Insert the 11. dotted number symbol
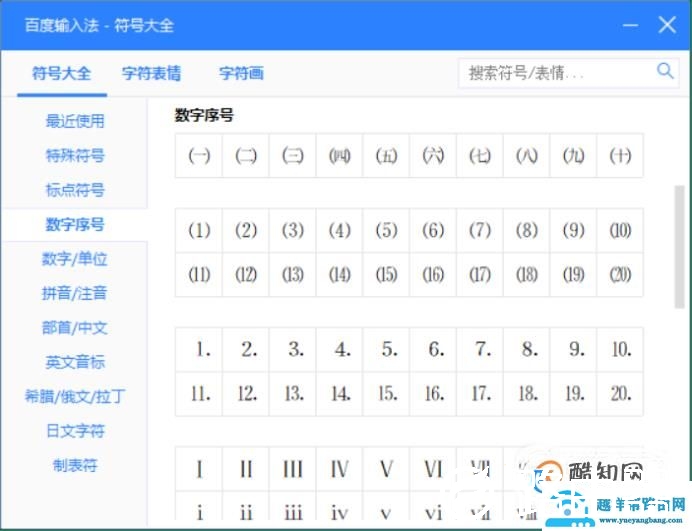The height and width of the screenshot is (531, 692). coord(199,394)
